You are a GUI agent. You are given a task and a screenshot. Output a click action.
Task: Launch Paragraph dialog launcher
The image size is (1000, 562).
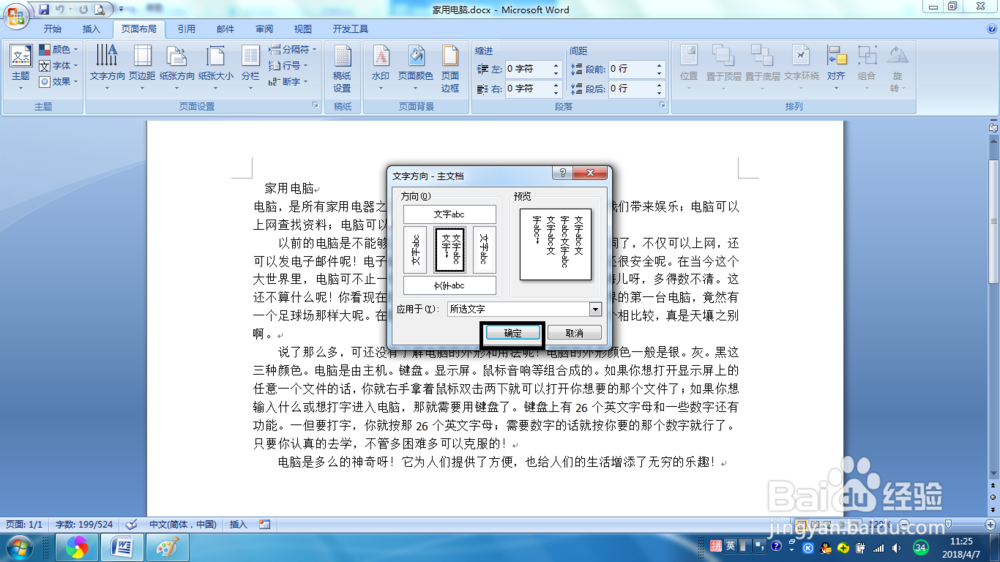[662, 105]
